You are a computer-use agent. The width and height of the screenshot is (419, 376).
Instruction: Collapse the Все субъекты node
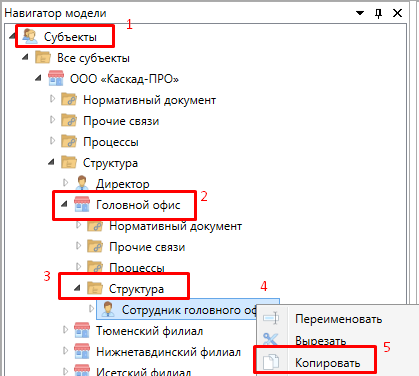tap(25, 57)
